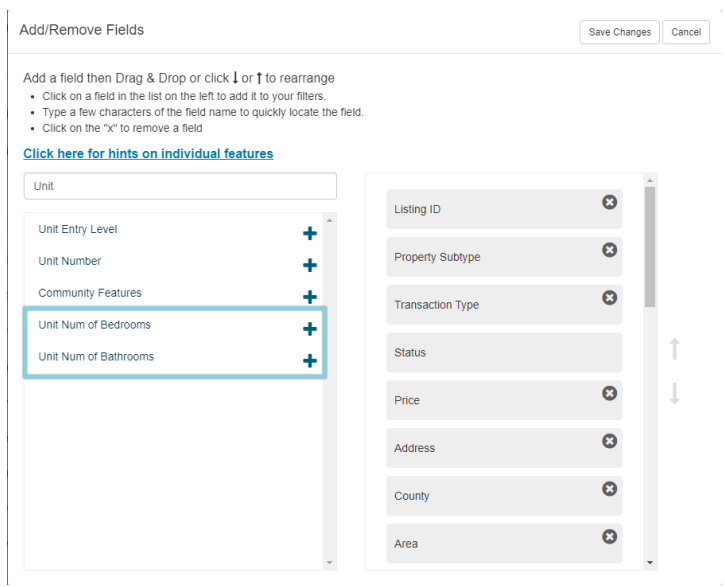Remove the Address field
The image size is (725, 587).
[x=609, y=441]
